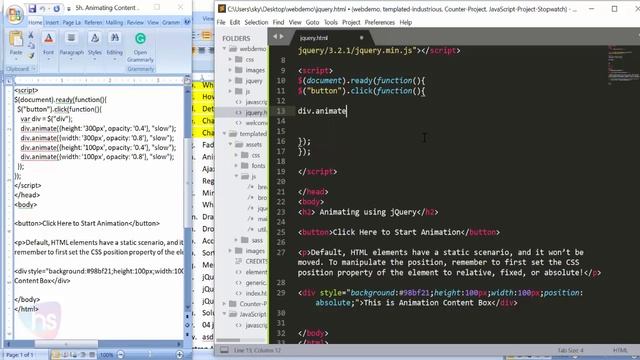The height and width of the screenshot is (360, 640).
Task: Click the 100% zoom level in Word
Action: pos(107,355)
